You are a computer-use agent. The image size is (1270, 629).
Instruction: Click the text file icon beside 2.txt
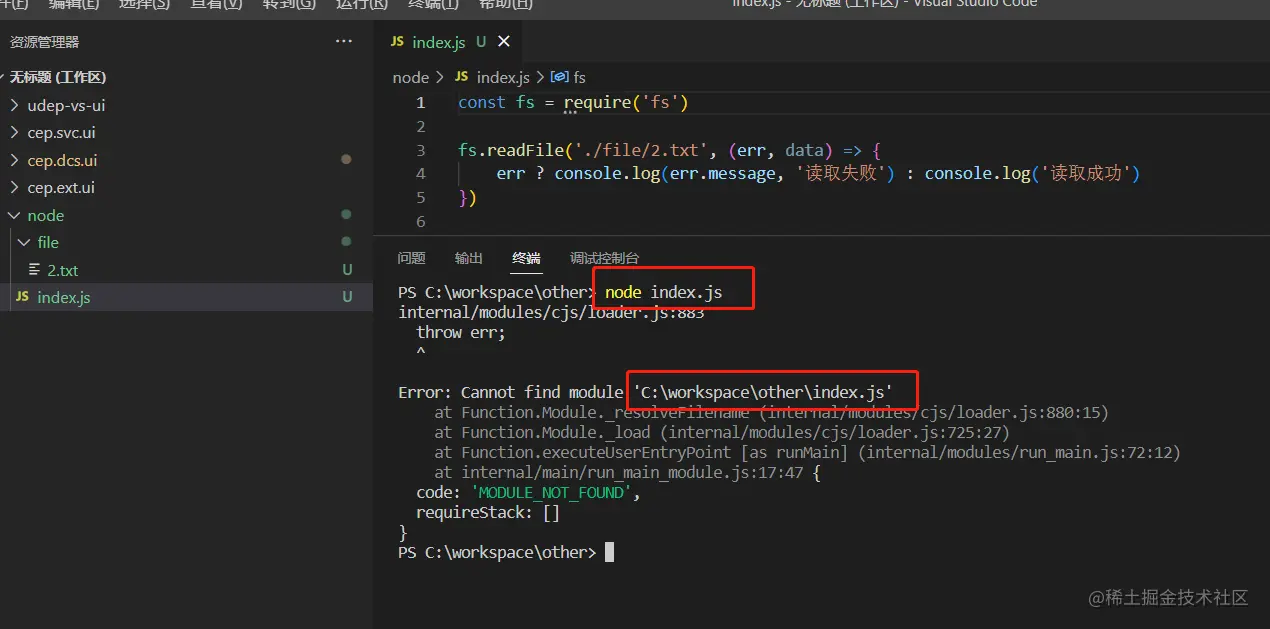click(35, 270)
